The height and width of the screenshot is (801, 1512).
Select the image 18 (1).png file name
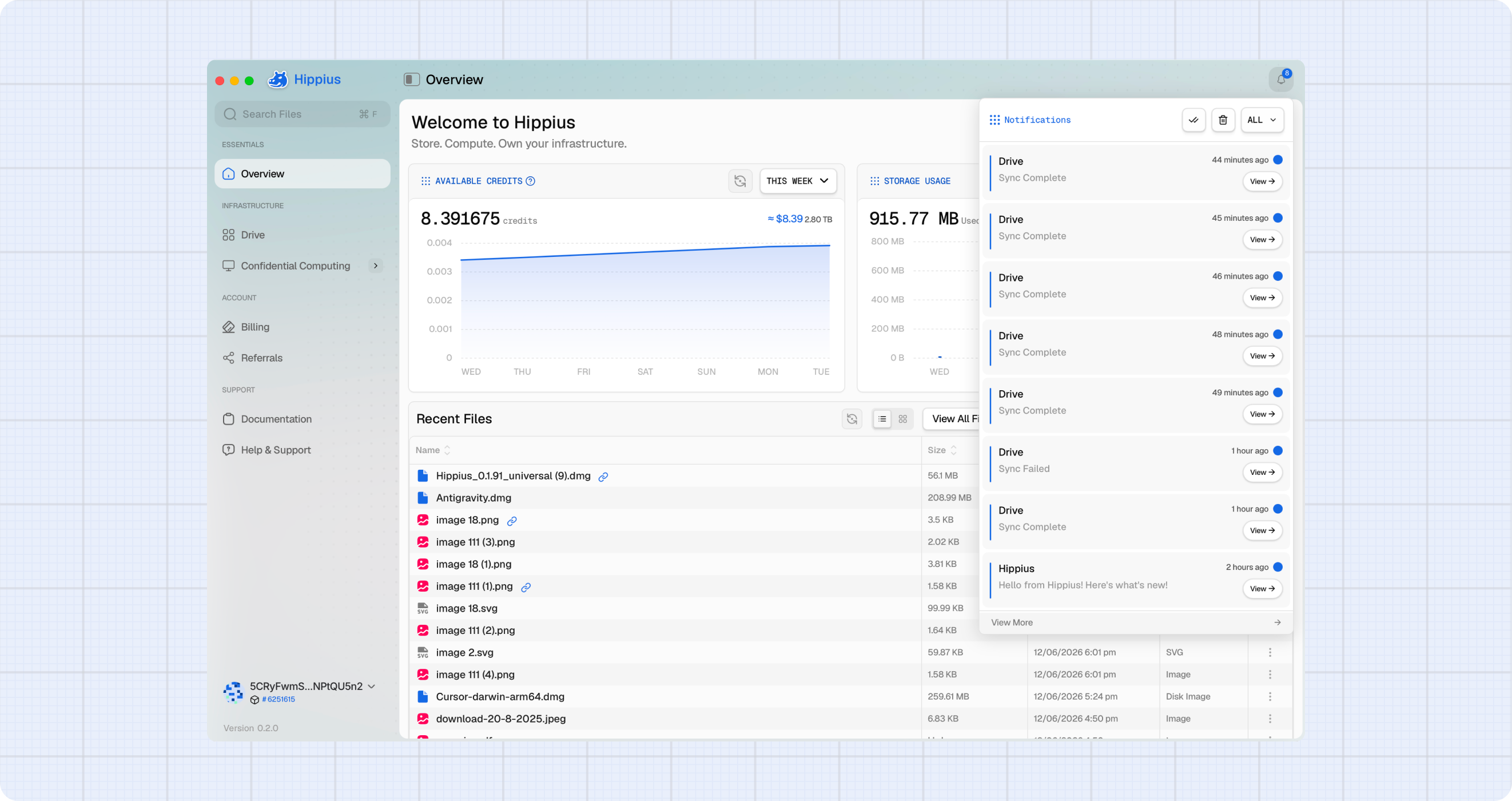coord(474,564)
